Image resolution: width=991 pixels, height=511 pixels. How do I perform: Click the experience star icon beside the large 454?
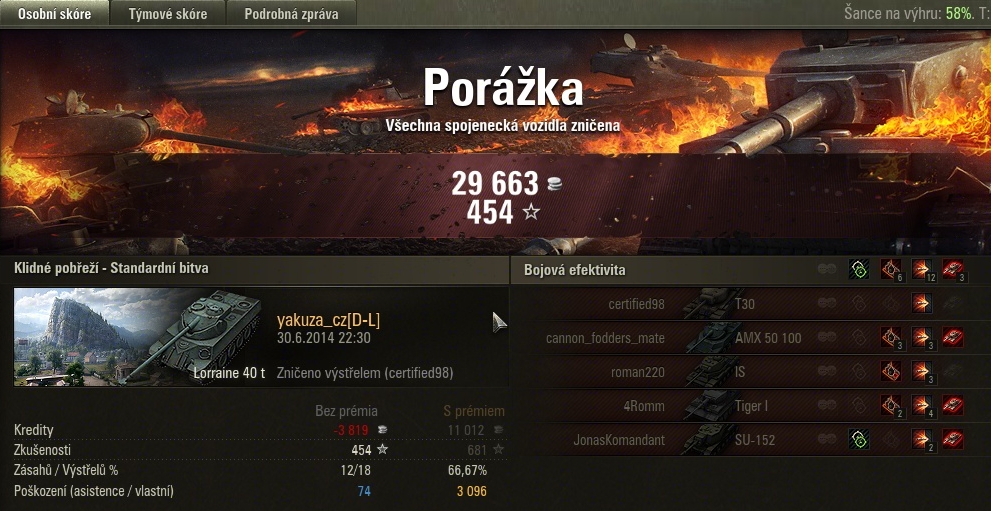point(532,212)
